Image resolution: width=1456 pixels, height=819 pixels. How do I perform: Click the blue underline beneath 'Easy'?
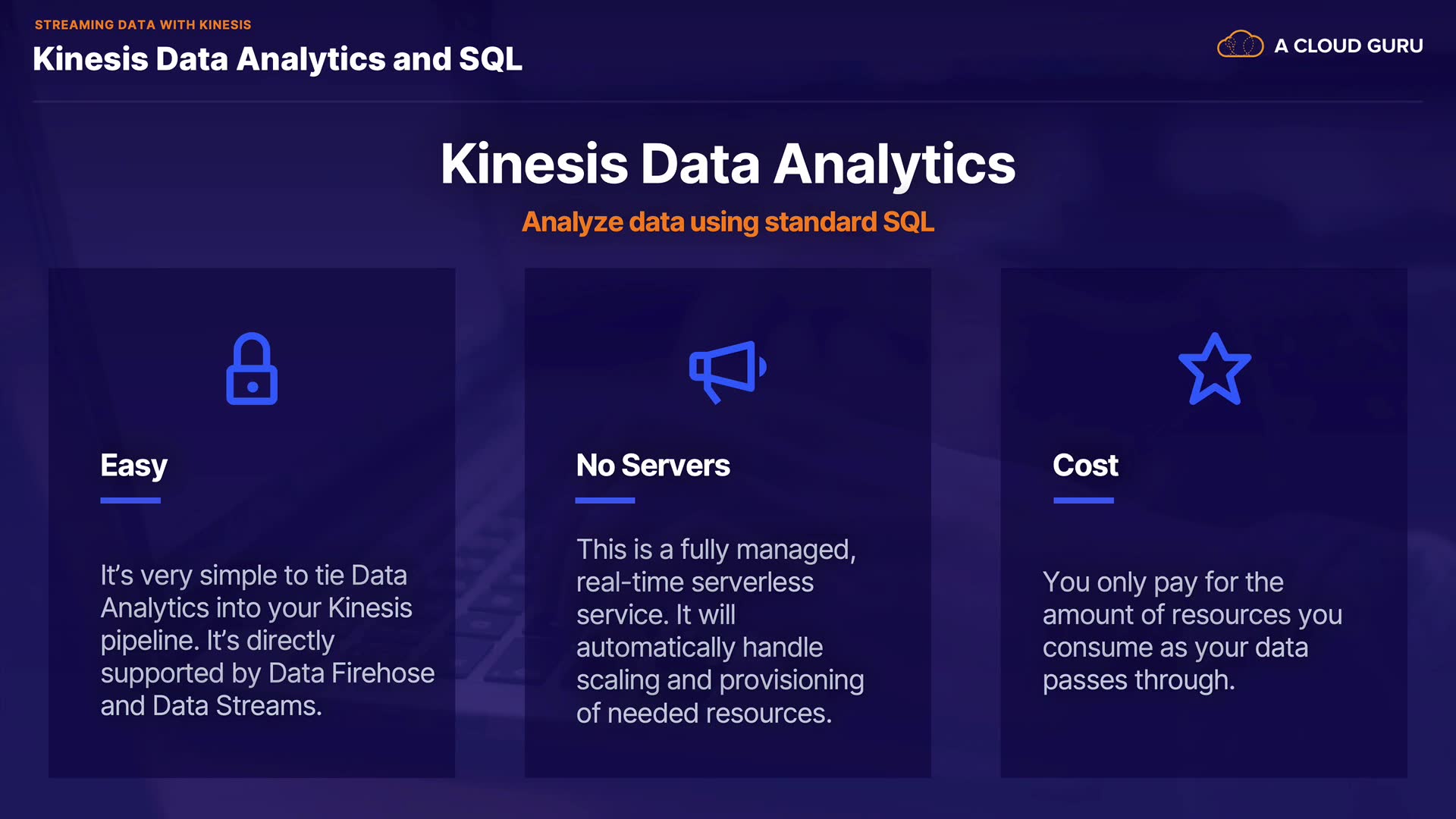130,500
